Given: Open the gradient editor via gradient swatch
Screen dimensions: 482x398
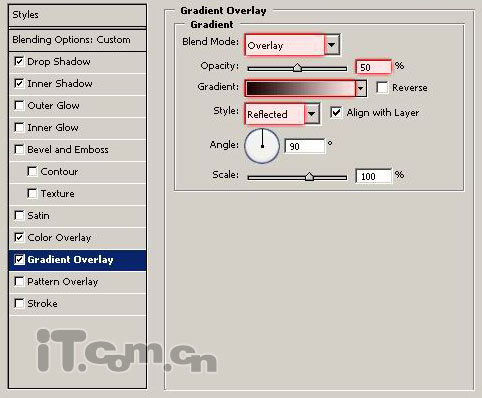Looking at the screenshot, I should [300, 89].
